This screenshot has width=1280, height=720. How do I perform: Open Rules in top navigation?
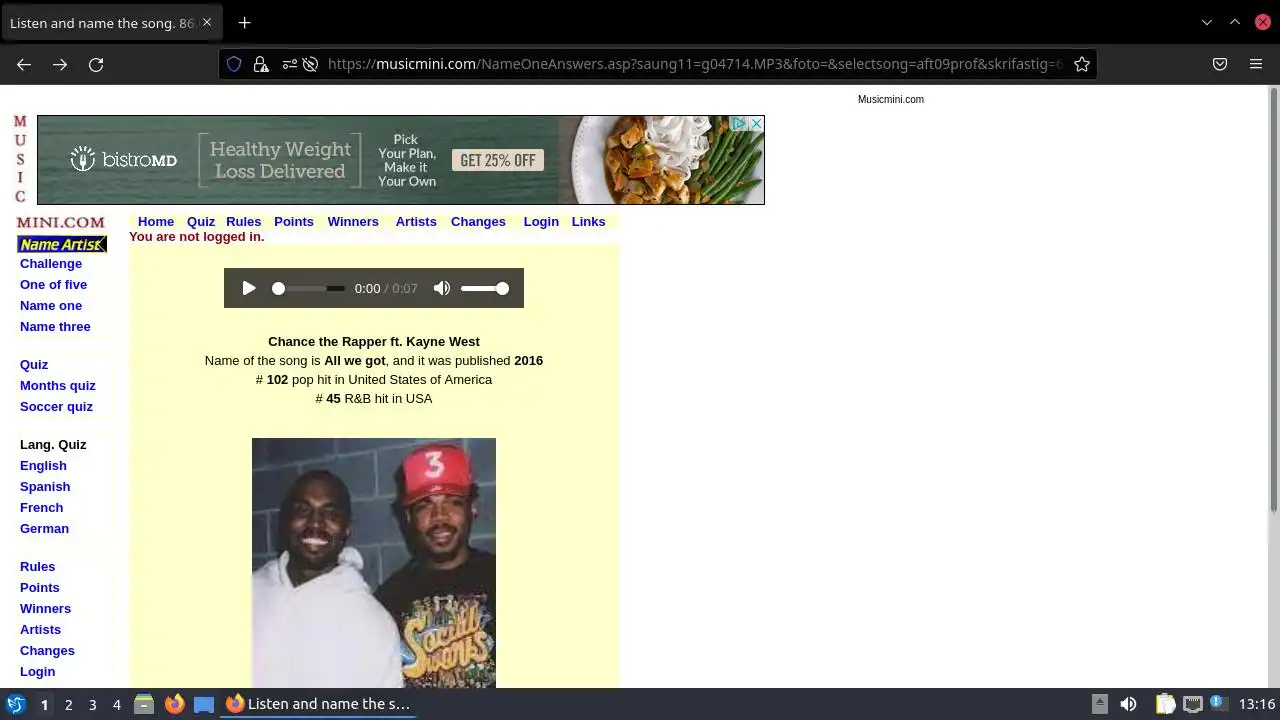(x=243, y=222)
